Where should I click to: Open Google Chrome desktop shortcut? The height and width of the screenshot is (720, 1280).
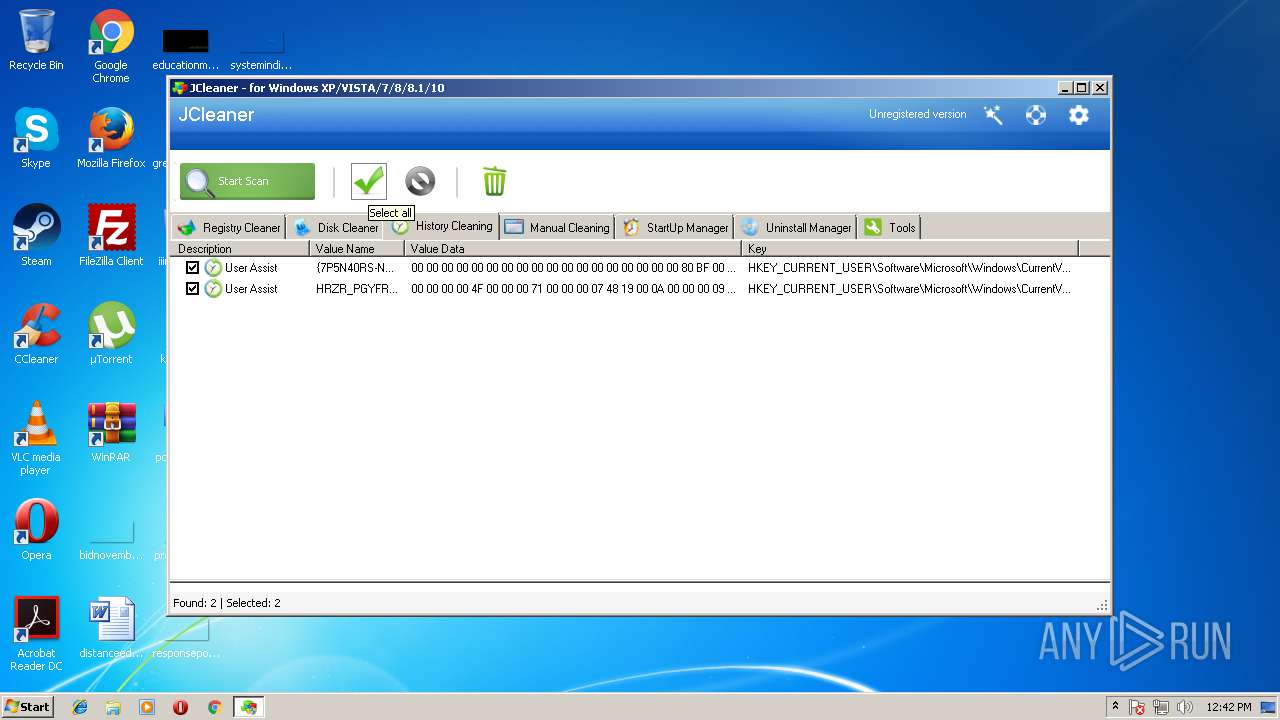pos(111,46)
